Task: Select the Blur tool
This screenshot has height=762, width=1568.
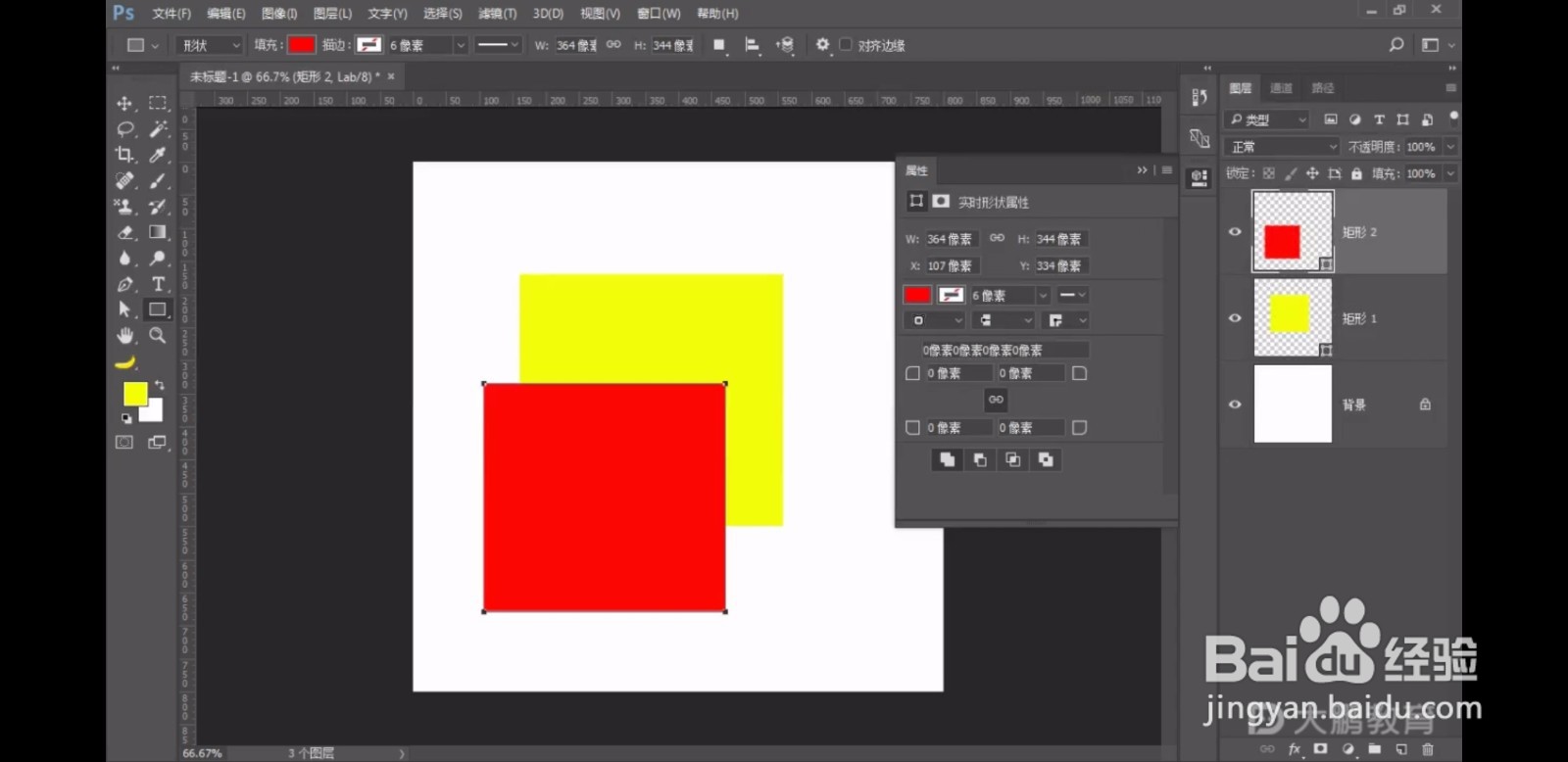Action: (x=124, y=259)
